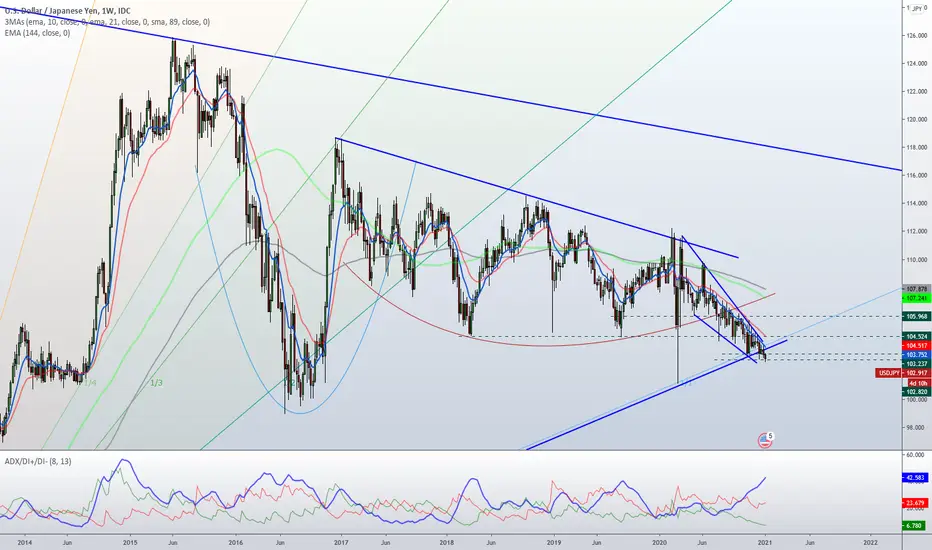Click the 126.000 price axis tick

(x=917, y=36)
